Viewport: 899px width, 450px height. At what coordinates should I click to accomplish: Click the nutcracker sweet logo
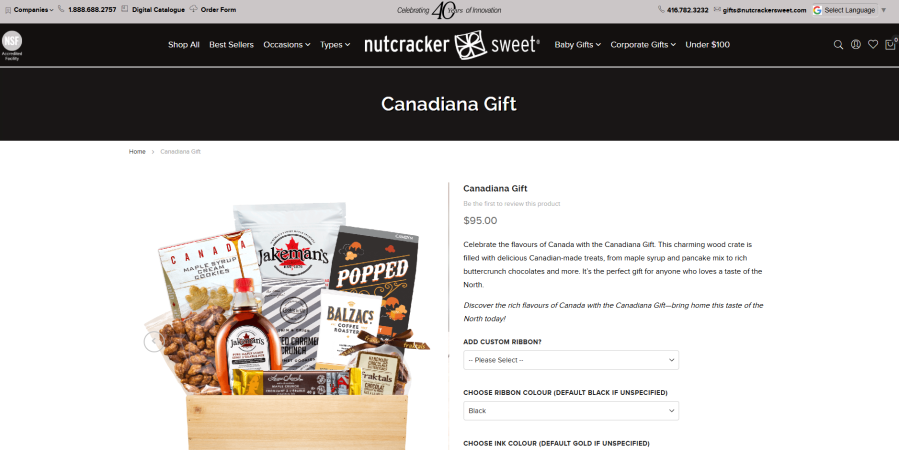452,45
